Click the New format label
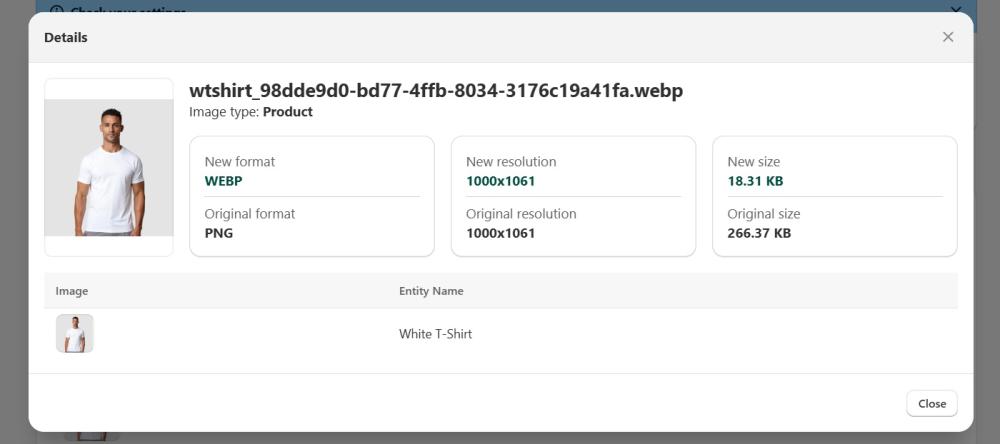Image resolution: width=1000 pixels, height=444 pixels. (240, 162)
